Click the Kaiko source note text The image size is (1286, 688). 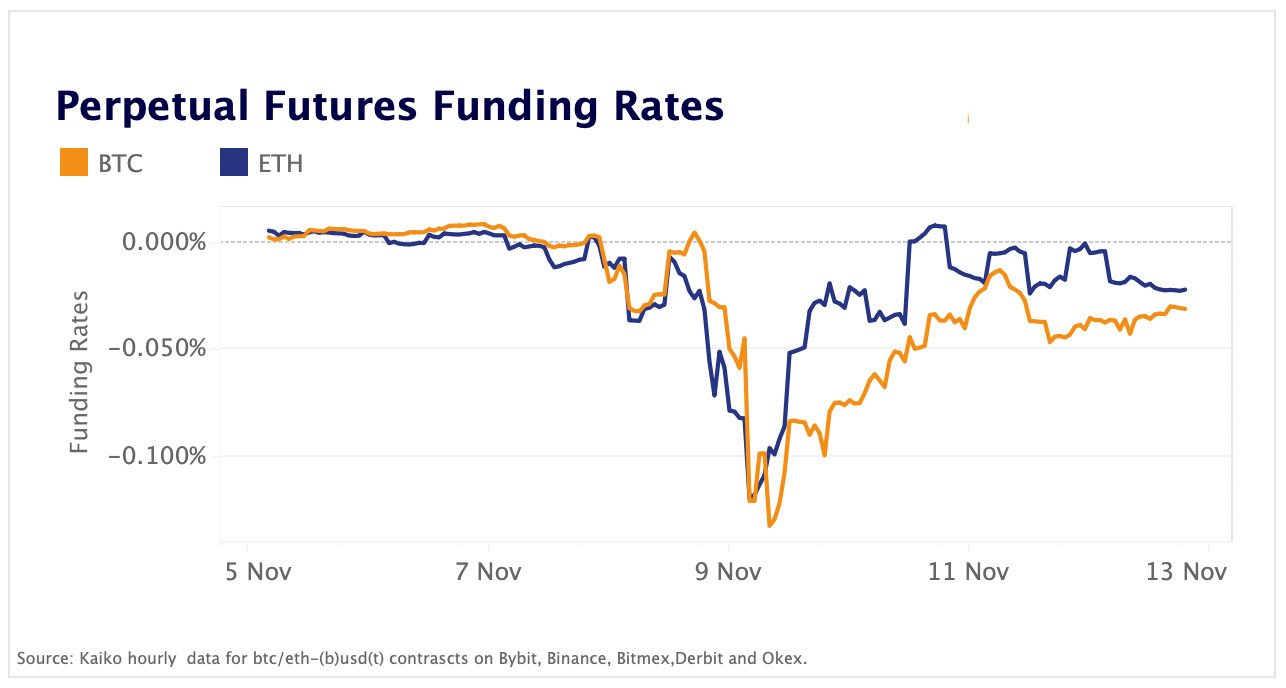click(x=412, y=658)
